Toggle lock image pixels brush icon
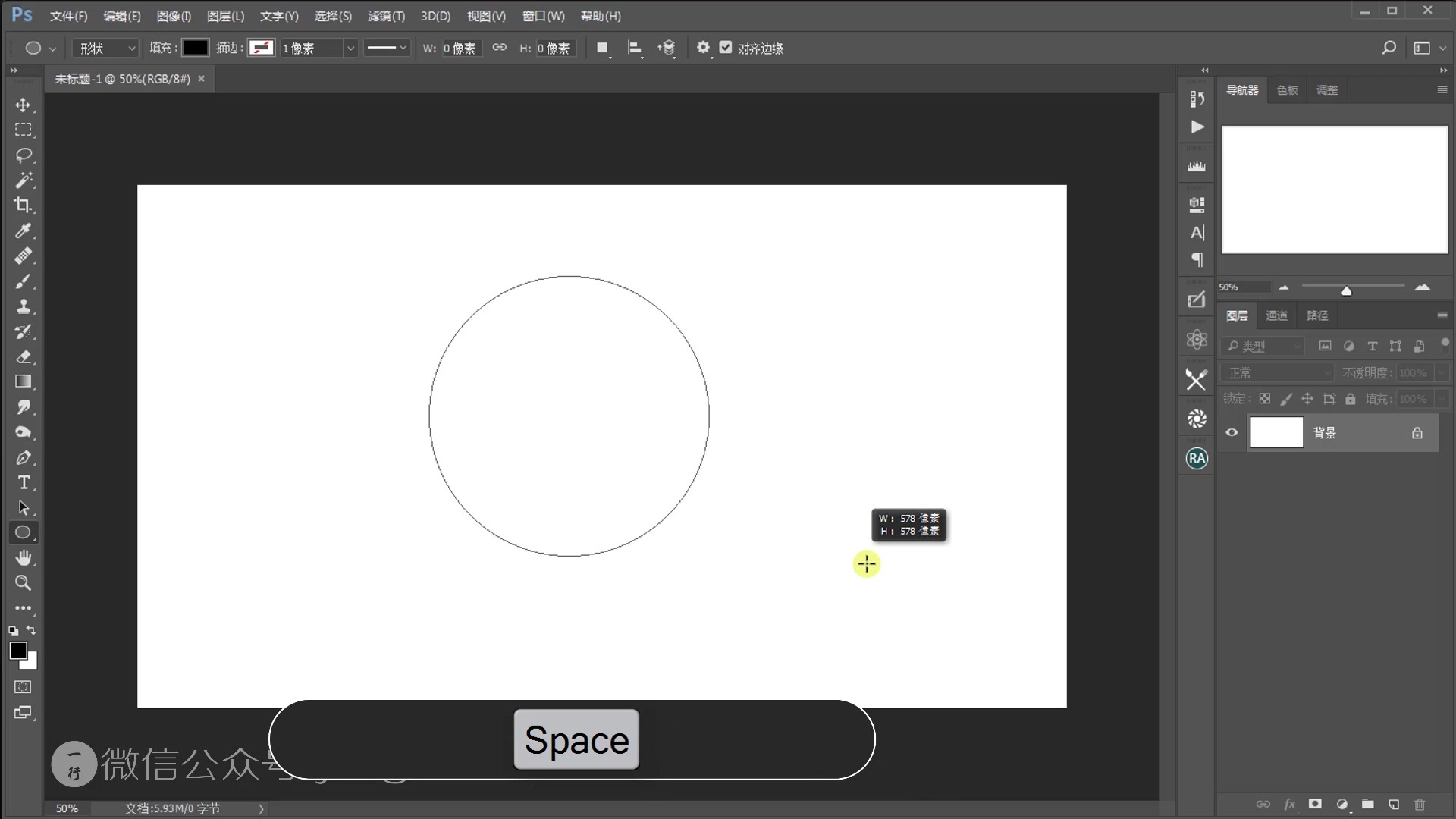The height and width of the screenshot is (819, 1456). (1286, 399)
